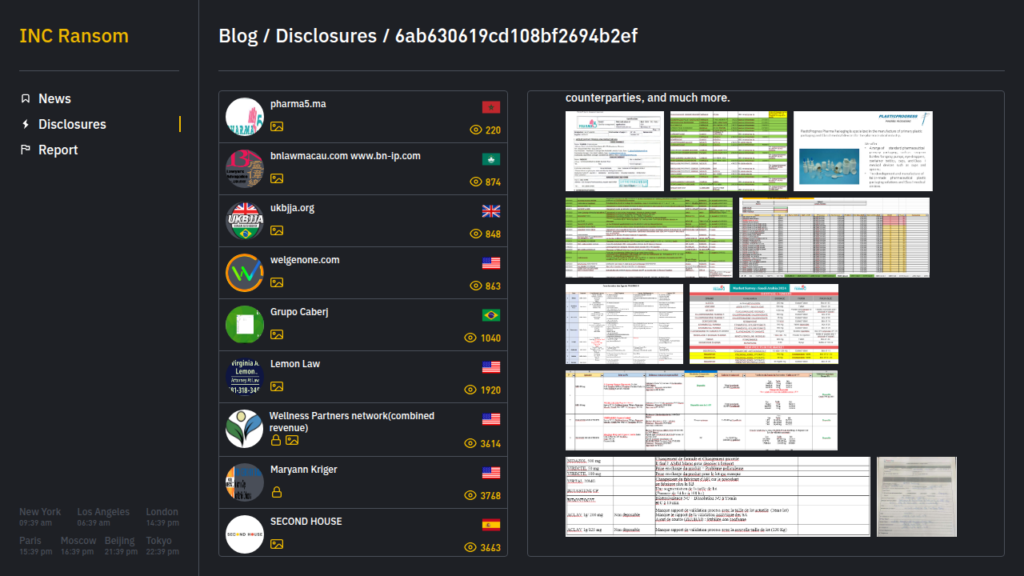1024x576 pixels.
Task: Open the Maryann Kriger disclosure entry
Action: pos(363,483)
